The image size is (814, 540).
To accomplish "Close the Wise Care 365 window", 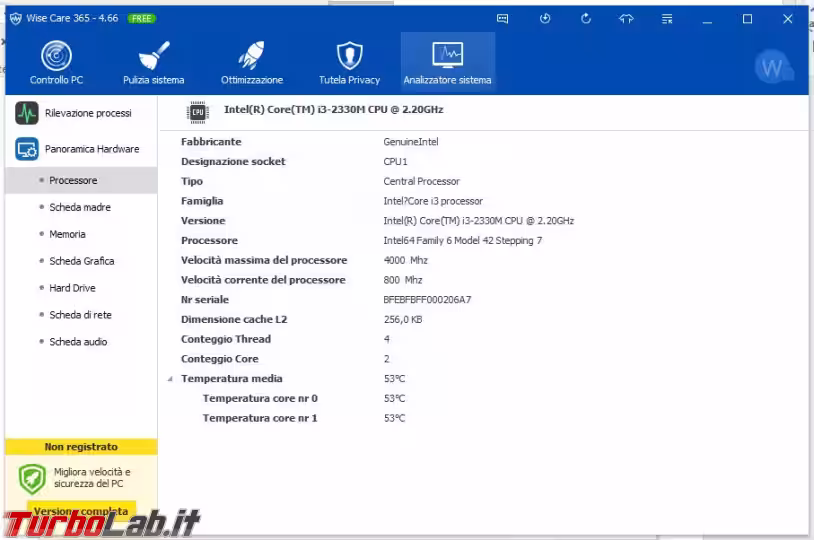I will 788,19.
